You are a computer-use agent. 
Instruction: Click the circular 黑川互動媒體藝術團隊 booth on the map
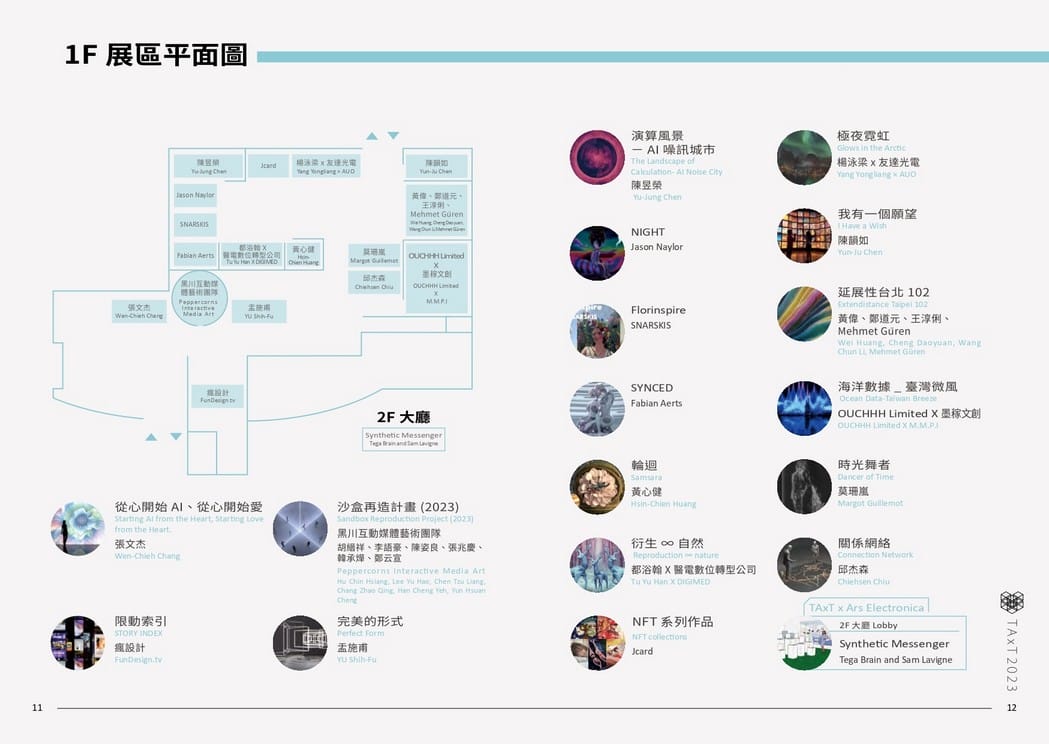(x=199, y=298)
